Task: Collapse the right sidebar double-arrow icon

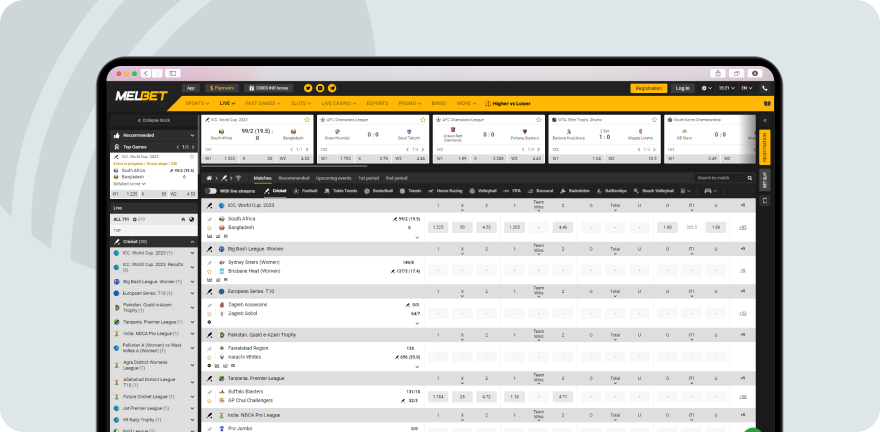Action: click(764, 120)
